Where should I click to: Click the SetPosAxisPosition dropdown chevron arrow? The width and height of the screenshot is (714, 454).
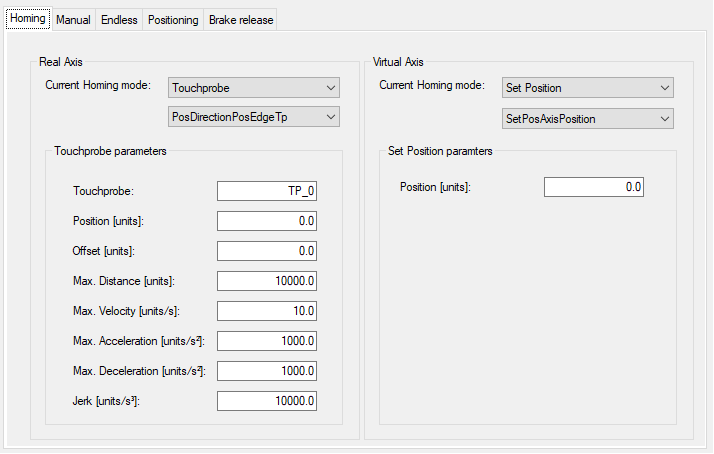point(665,119)
